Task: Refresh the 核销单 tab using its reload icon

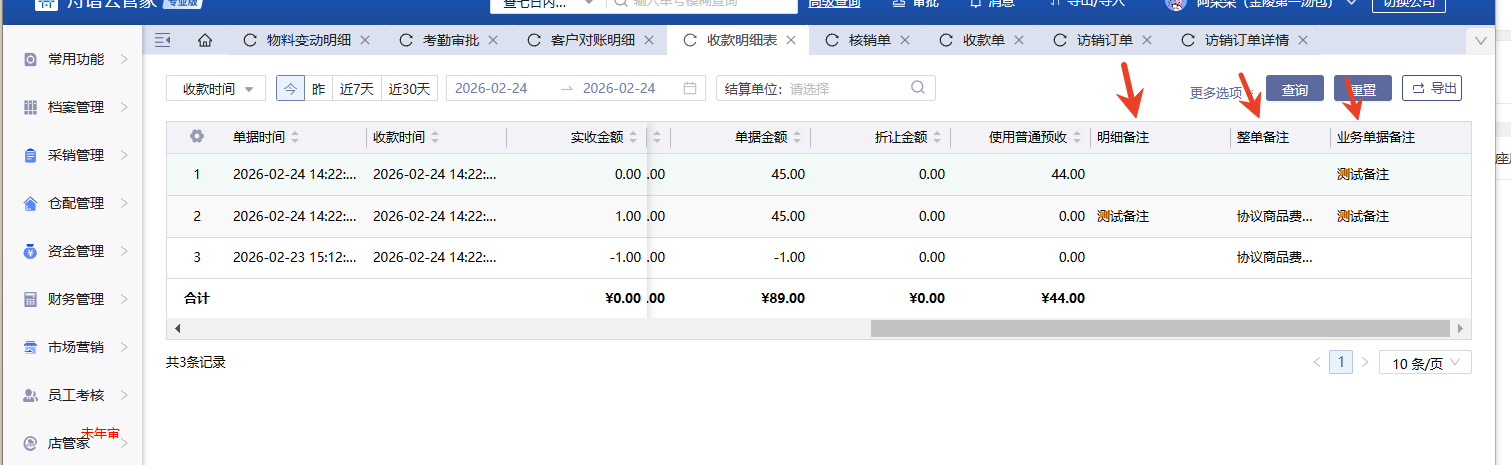Action: coord(831,41)
